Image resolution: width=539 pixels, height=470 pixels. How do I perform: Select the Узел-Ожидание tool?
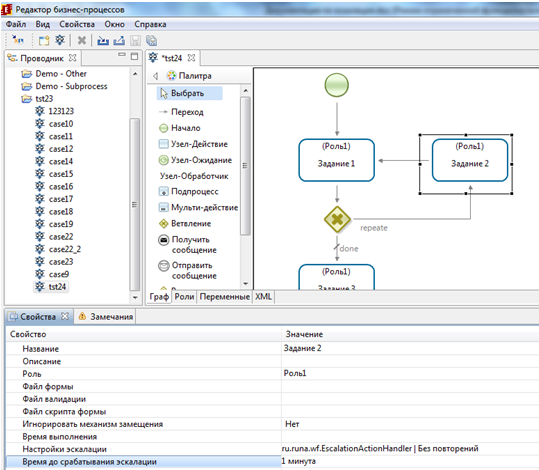pyautogui.click(x=195, y=160)
